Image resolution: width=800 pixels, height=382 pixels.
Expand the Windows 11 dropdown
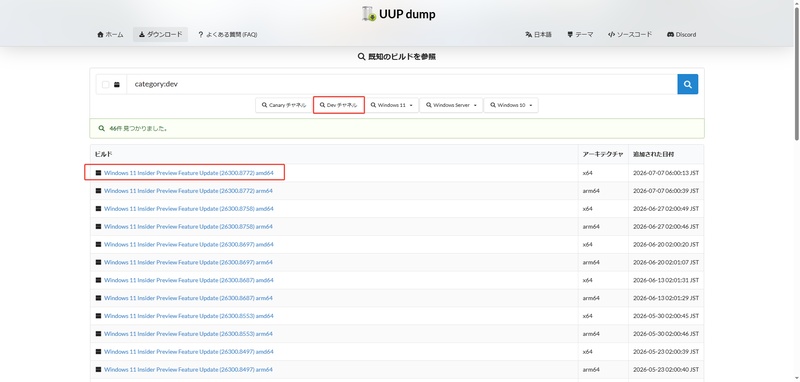click(391, 105)
